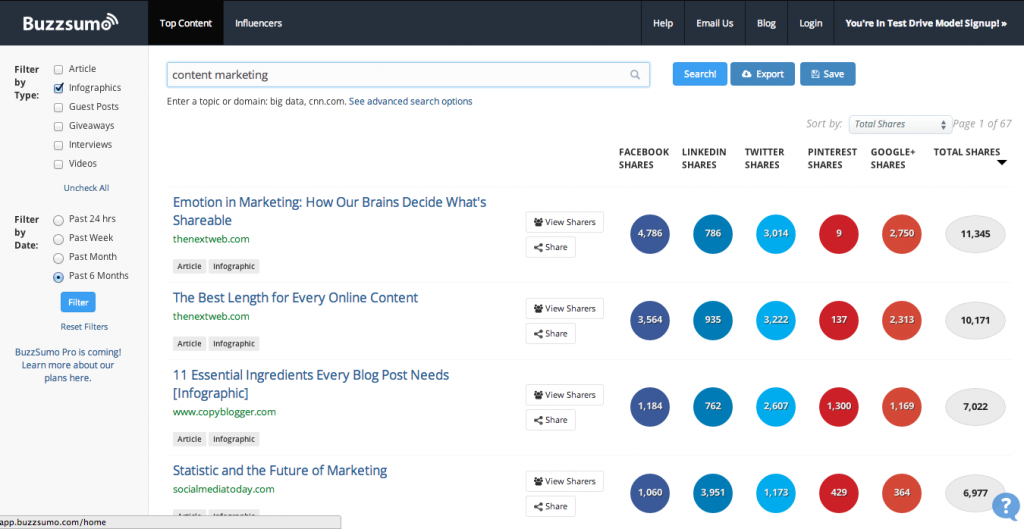This screenshot has width=1024, height=529.
Task: Click the Total Shares column sort arrow
Action: tap(1002, 163)
